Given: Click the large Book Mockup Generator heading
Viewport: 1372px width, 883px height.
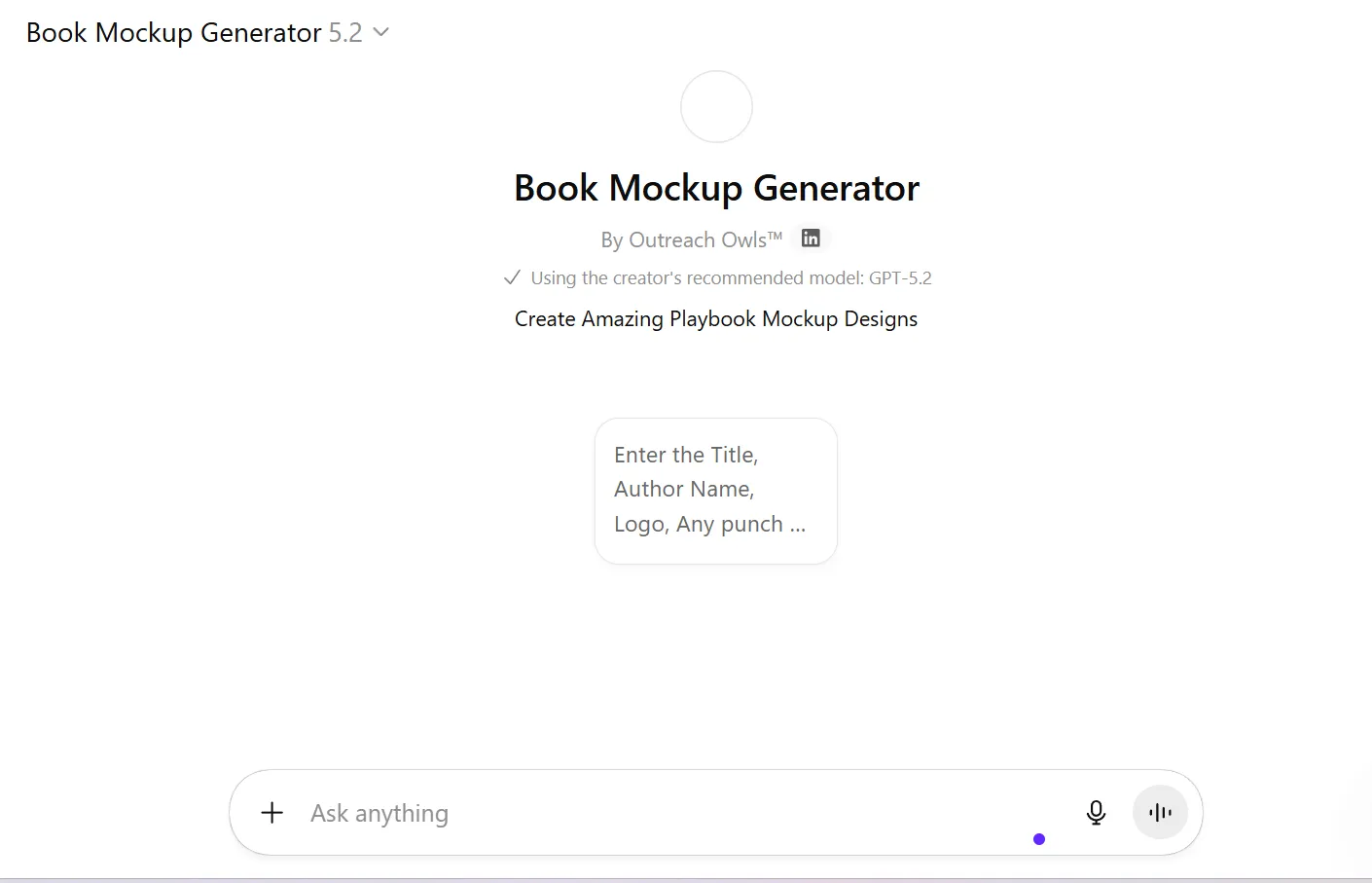Looking at the screenshot, I should click(x=716, y=188).
